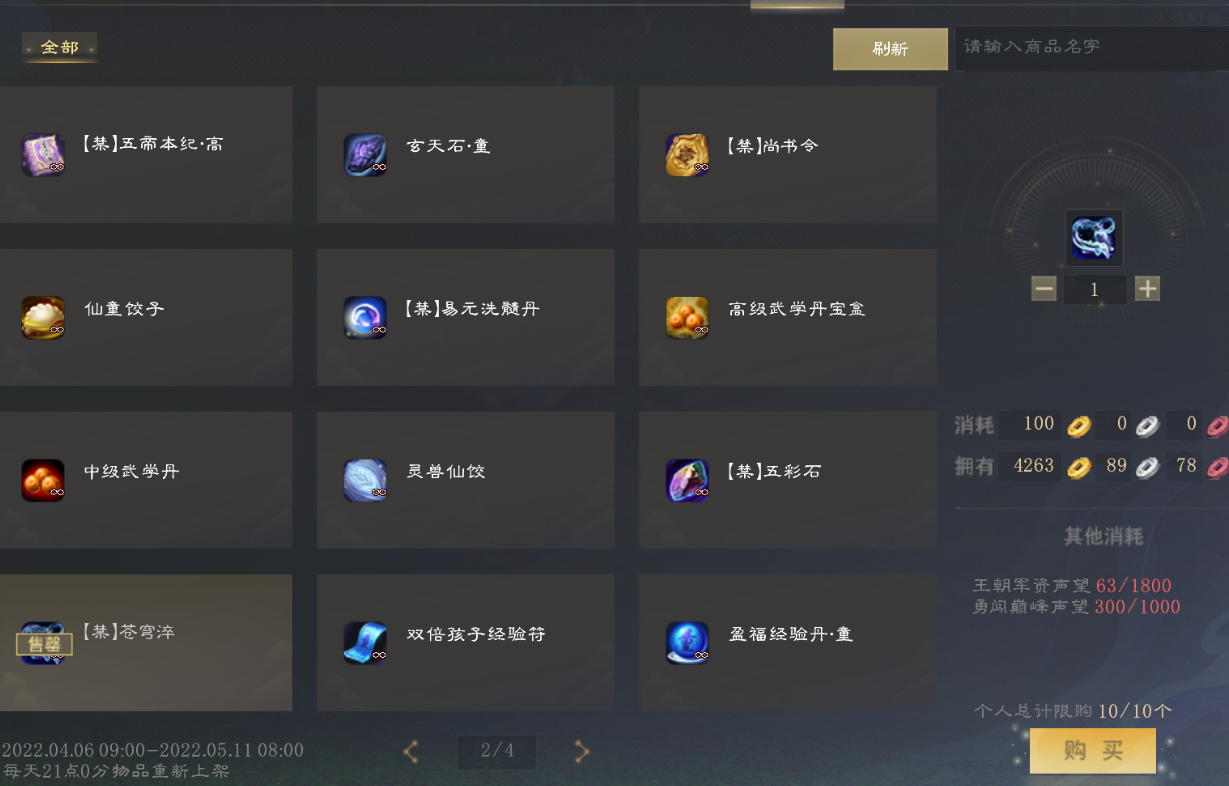
Task: Pick the 易元洗髓丹 pill icon
Action: coord(365,317)
